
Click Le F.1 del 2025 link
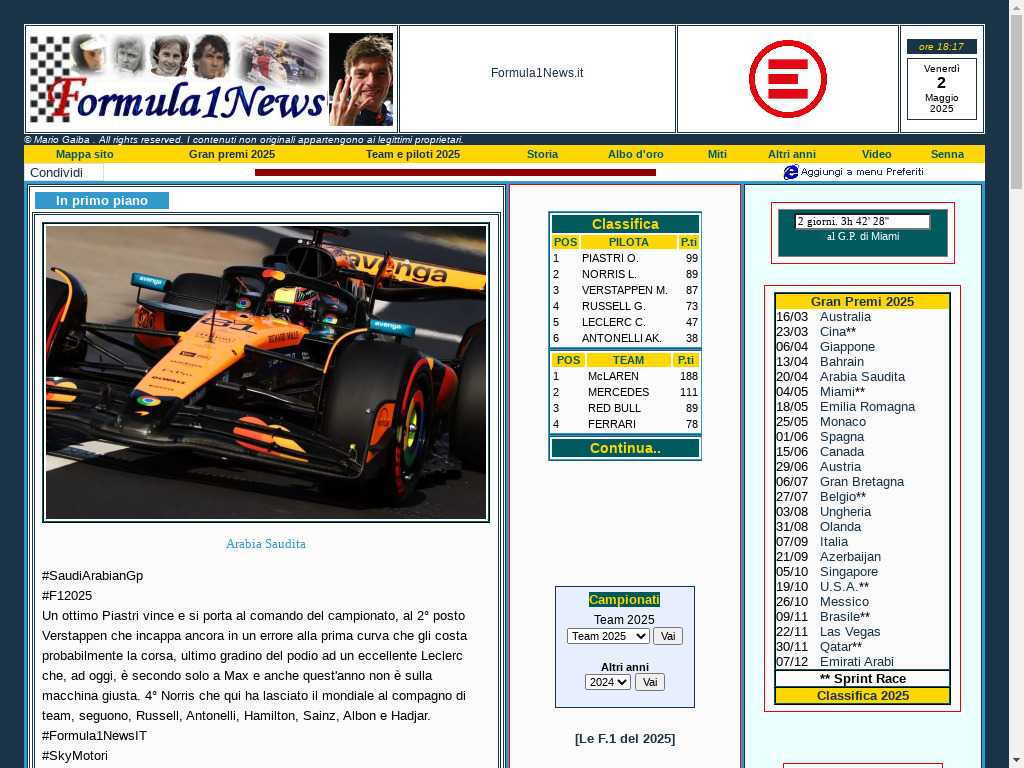pos(625,739)
